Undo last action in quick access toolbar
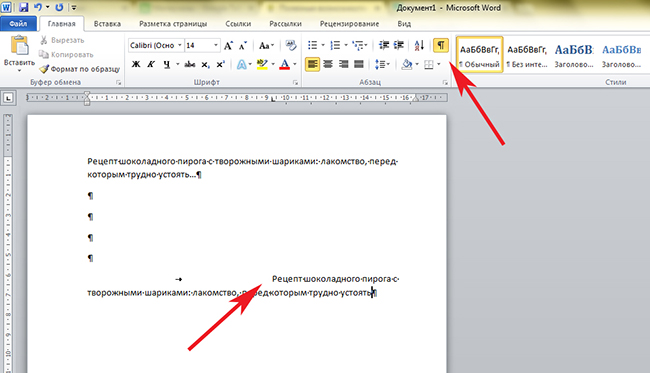Viewport: 650px width, 373px height. point(38,7)
